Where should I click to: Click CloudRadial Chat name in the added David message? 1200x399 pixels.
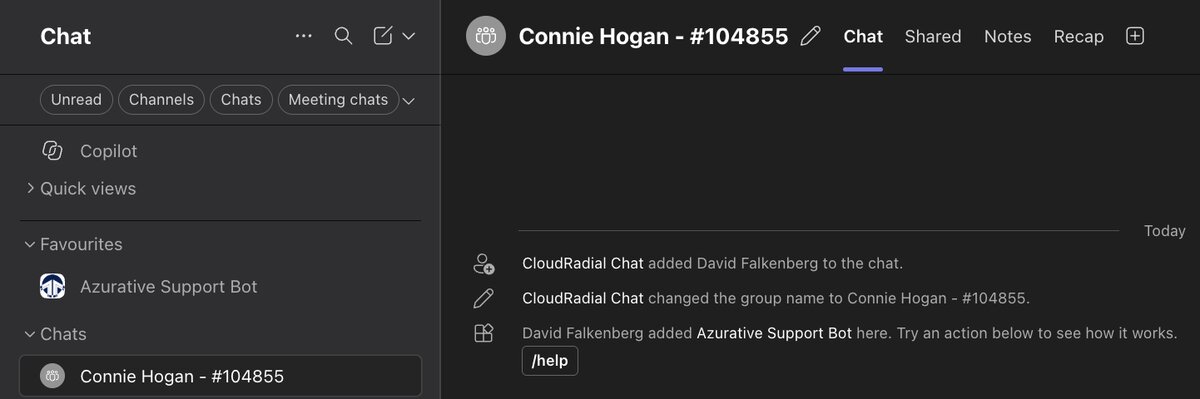pos(583,264)
